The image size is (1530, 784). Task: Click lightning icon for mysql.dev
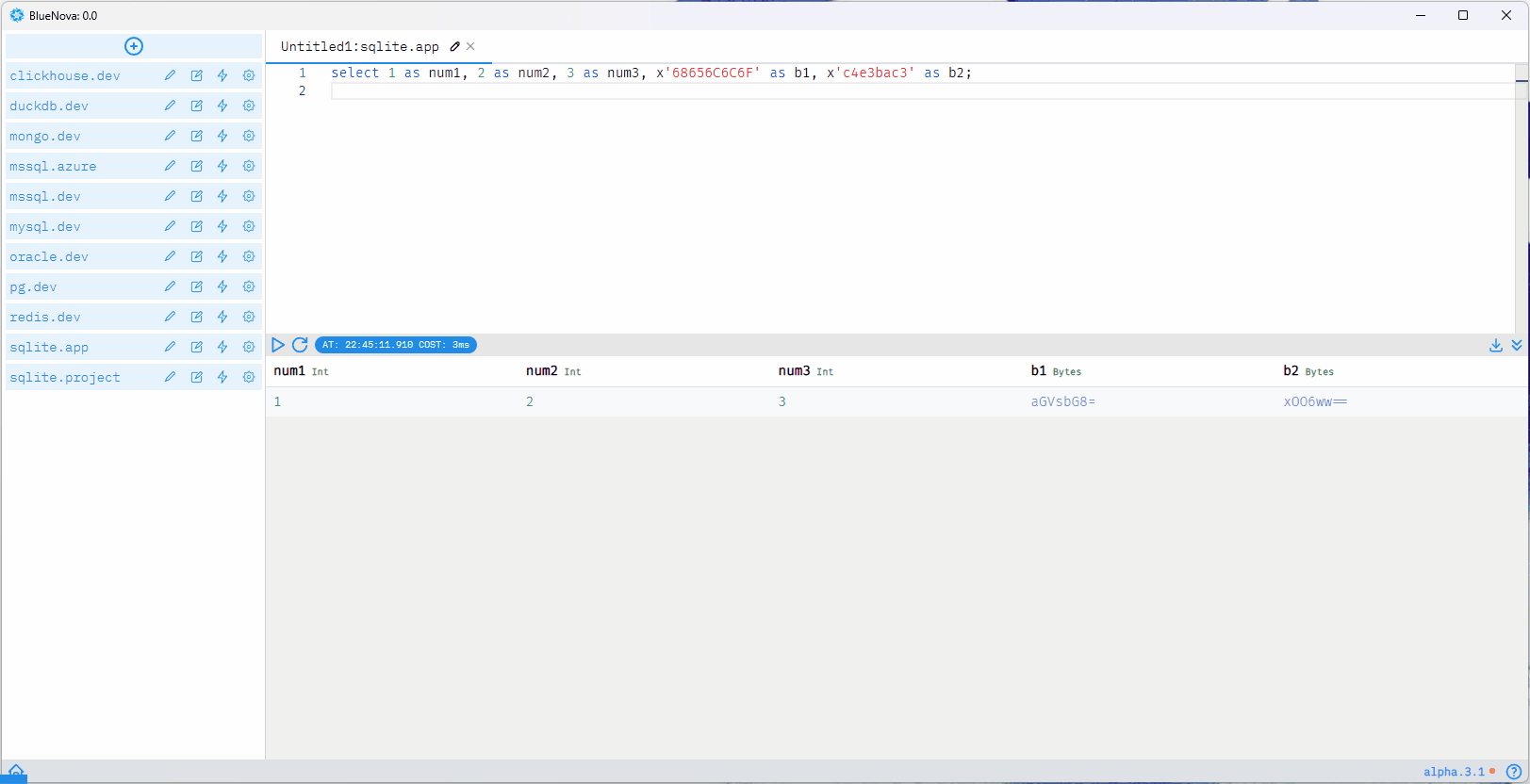click(x=222, y=226)
